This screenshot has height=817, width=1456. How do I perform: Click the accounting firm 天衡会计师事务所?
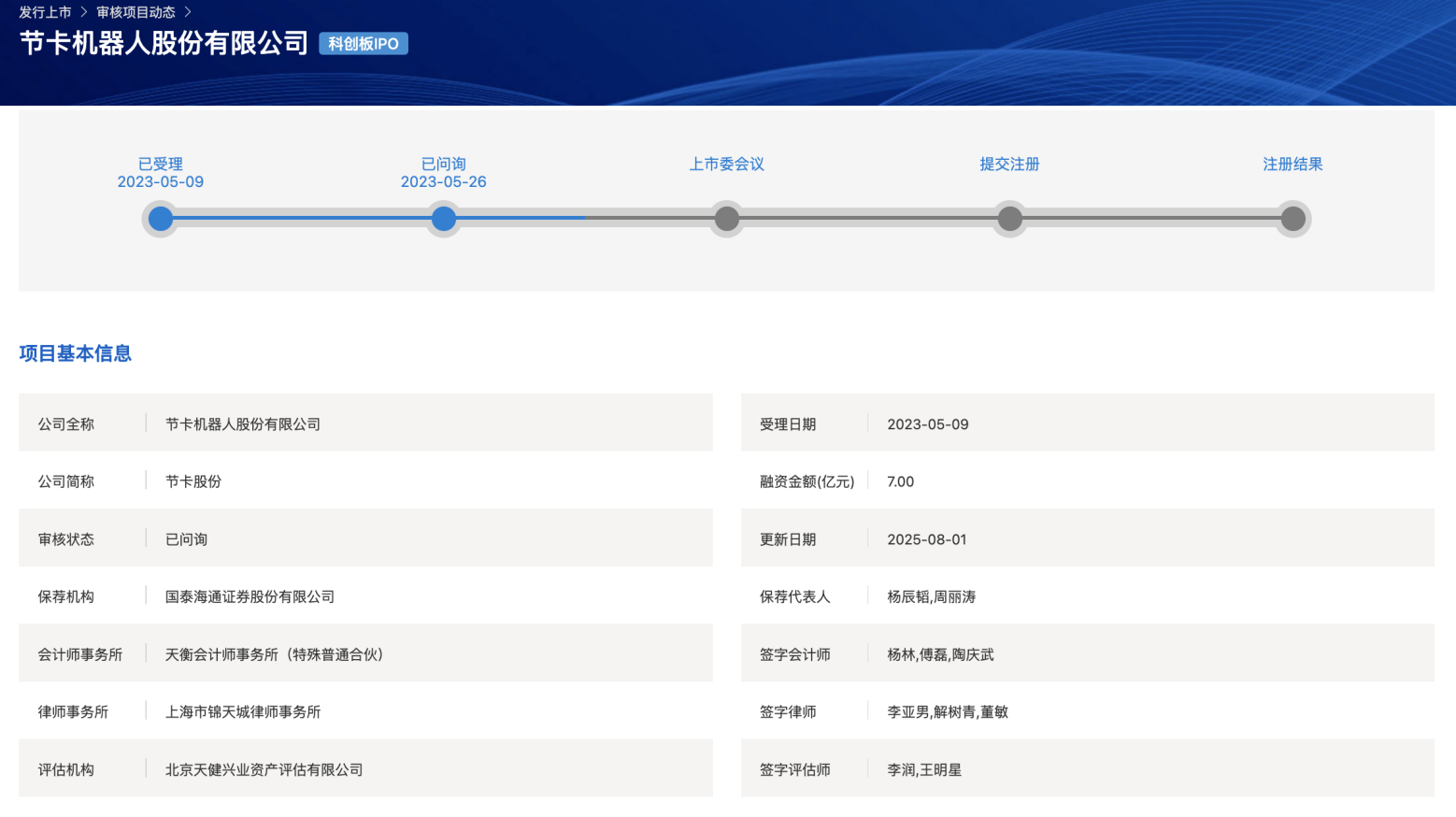(274, 654)
